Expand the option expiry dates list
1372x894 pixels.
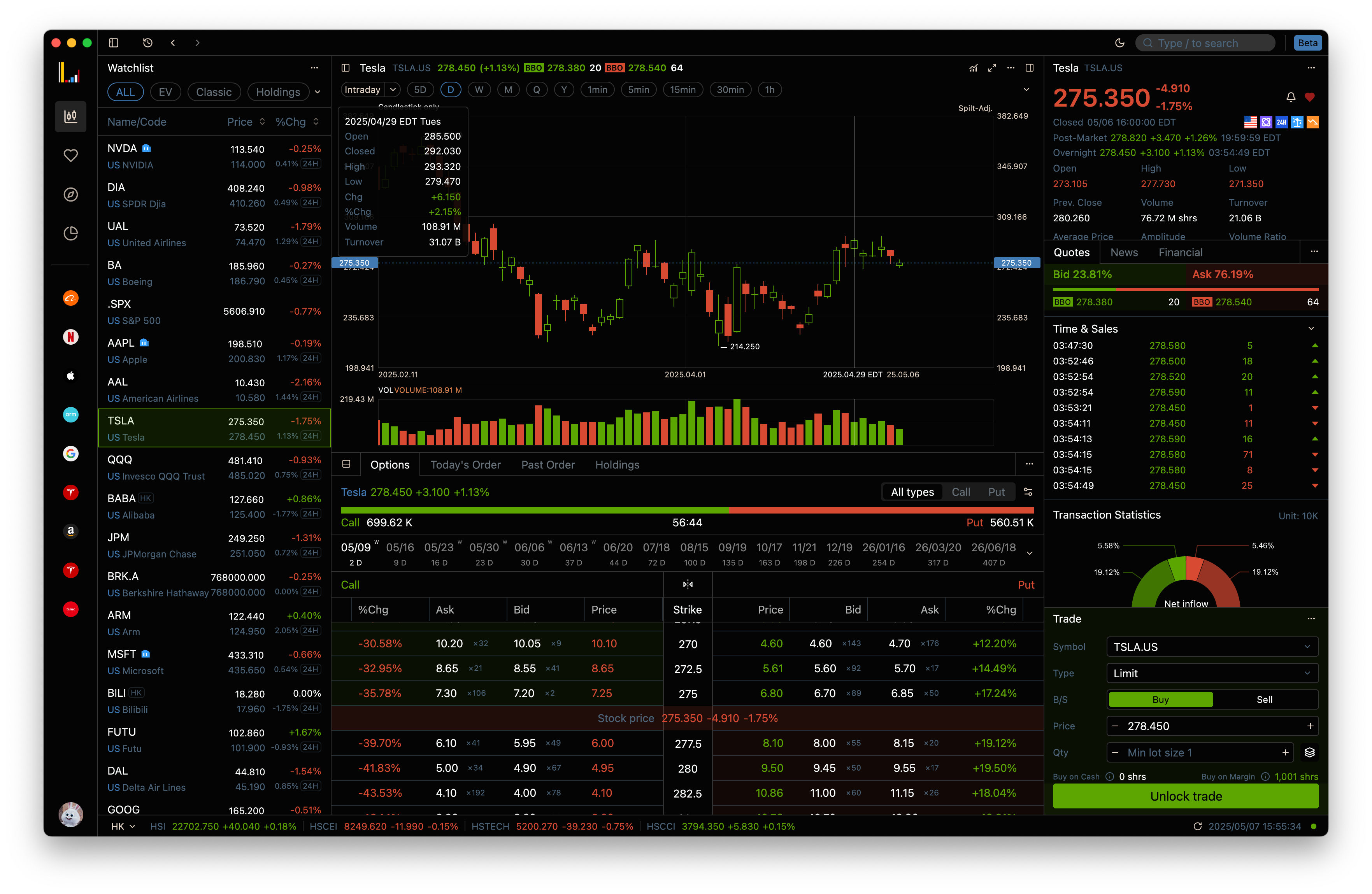coord(1030,553)
